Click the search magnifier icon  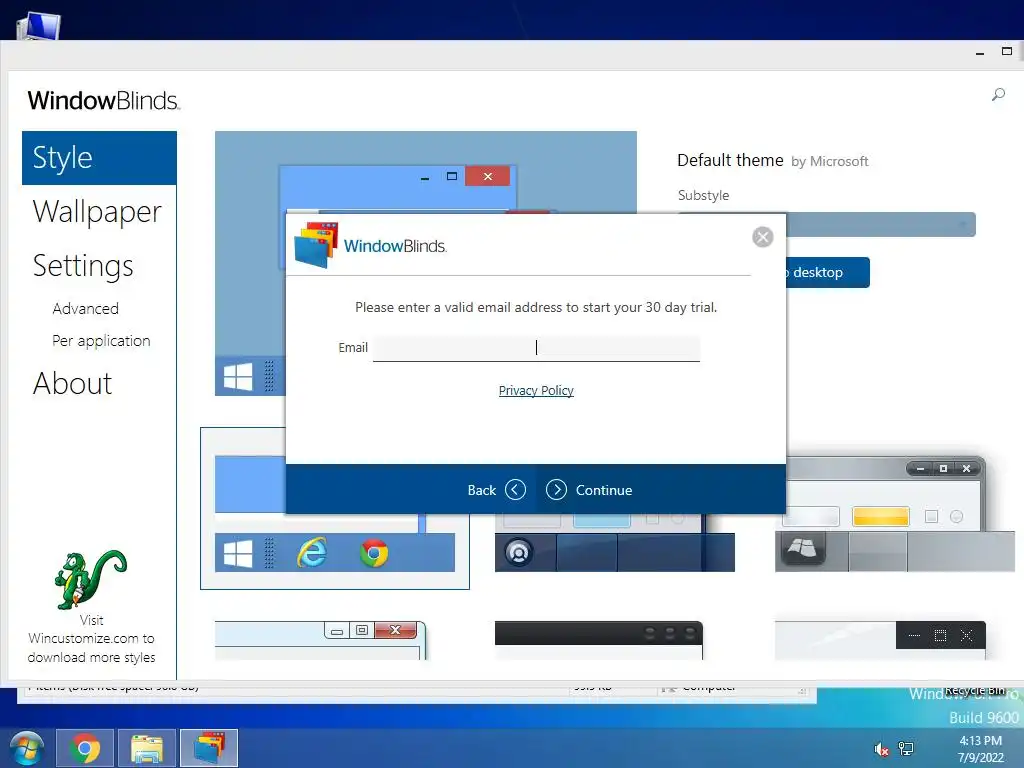click(998, 95)
